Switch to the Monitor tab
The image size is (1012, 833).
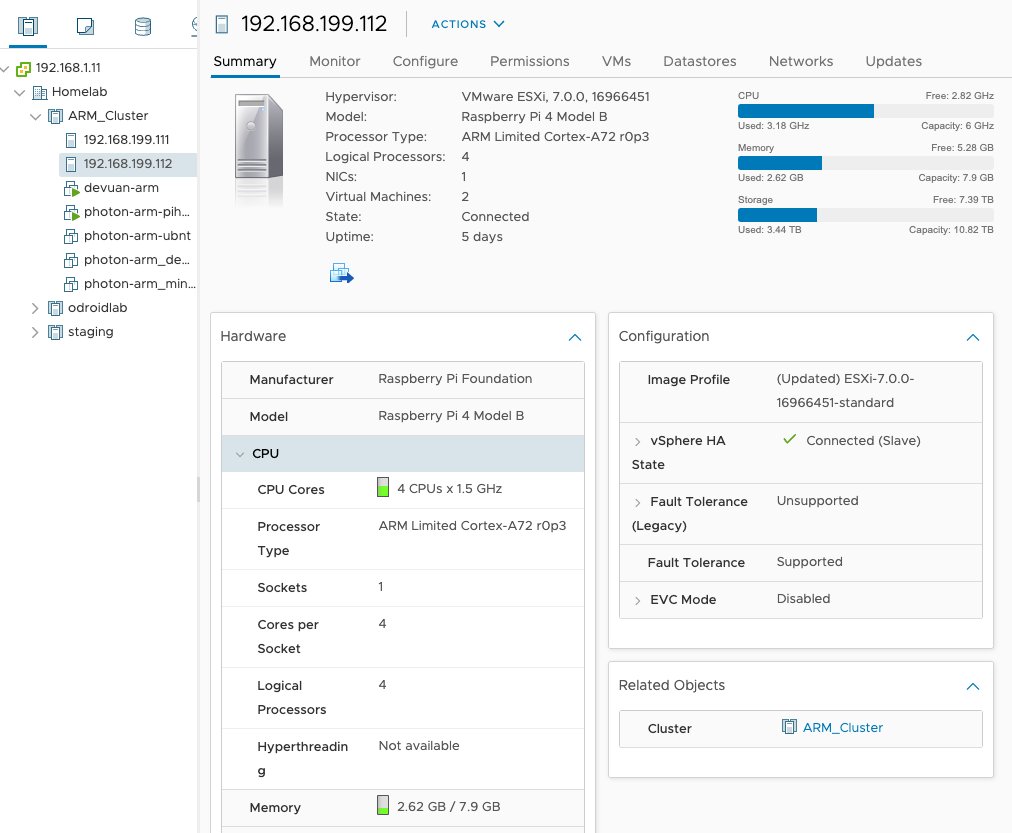tap(334, 61)
